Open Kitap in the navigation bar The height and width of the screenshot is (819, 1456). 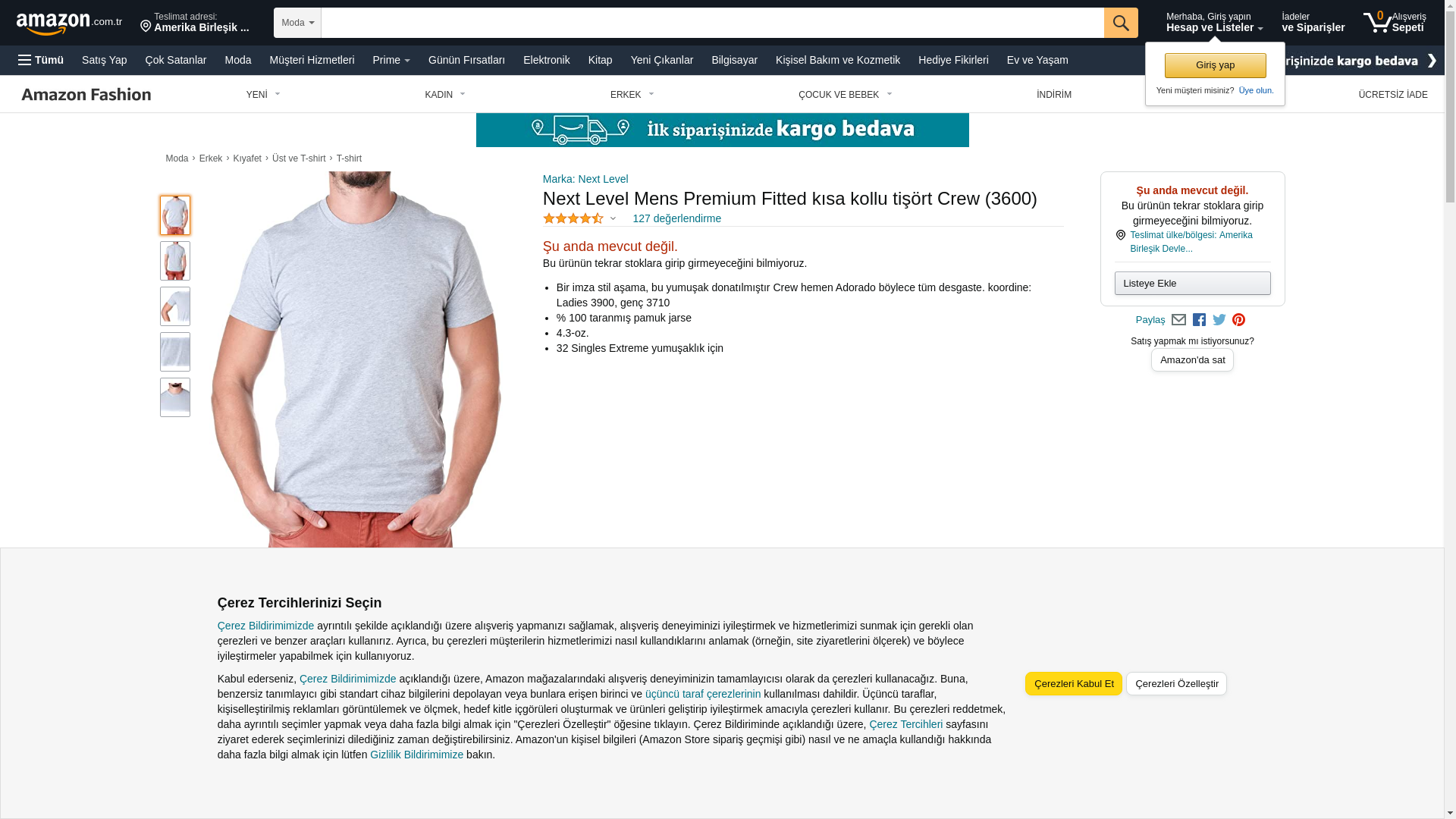(600, 60)
